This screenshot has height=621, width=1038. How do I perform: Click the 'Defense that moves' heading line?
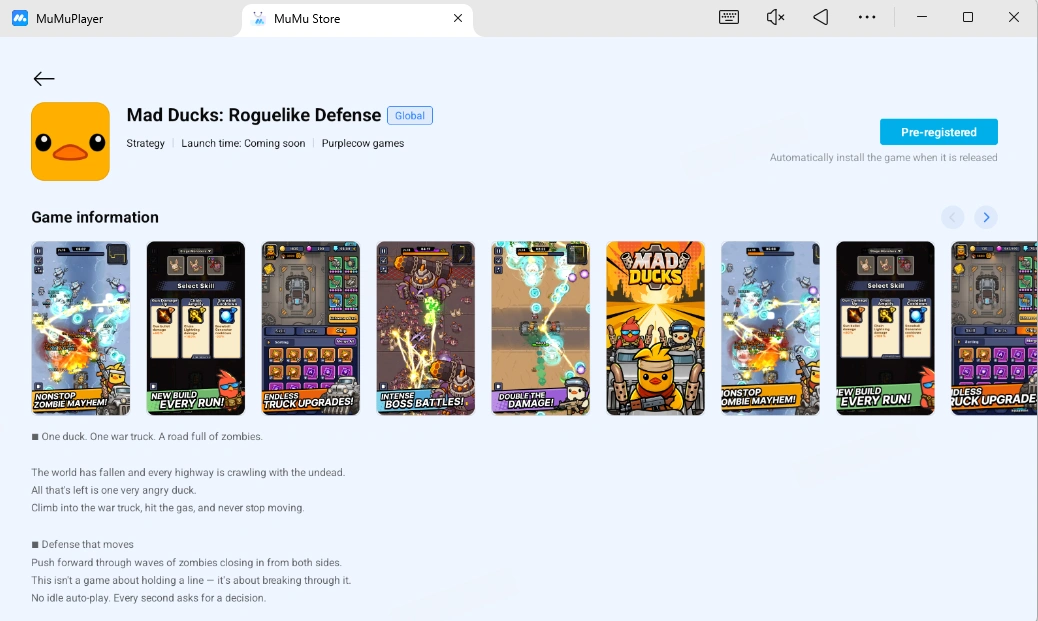(x=83, y=544)
